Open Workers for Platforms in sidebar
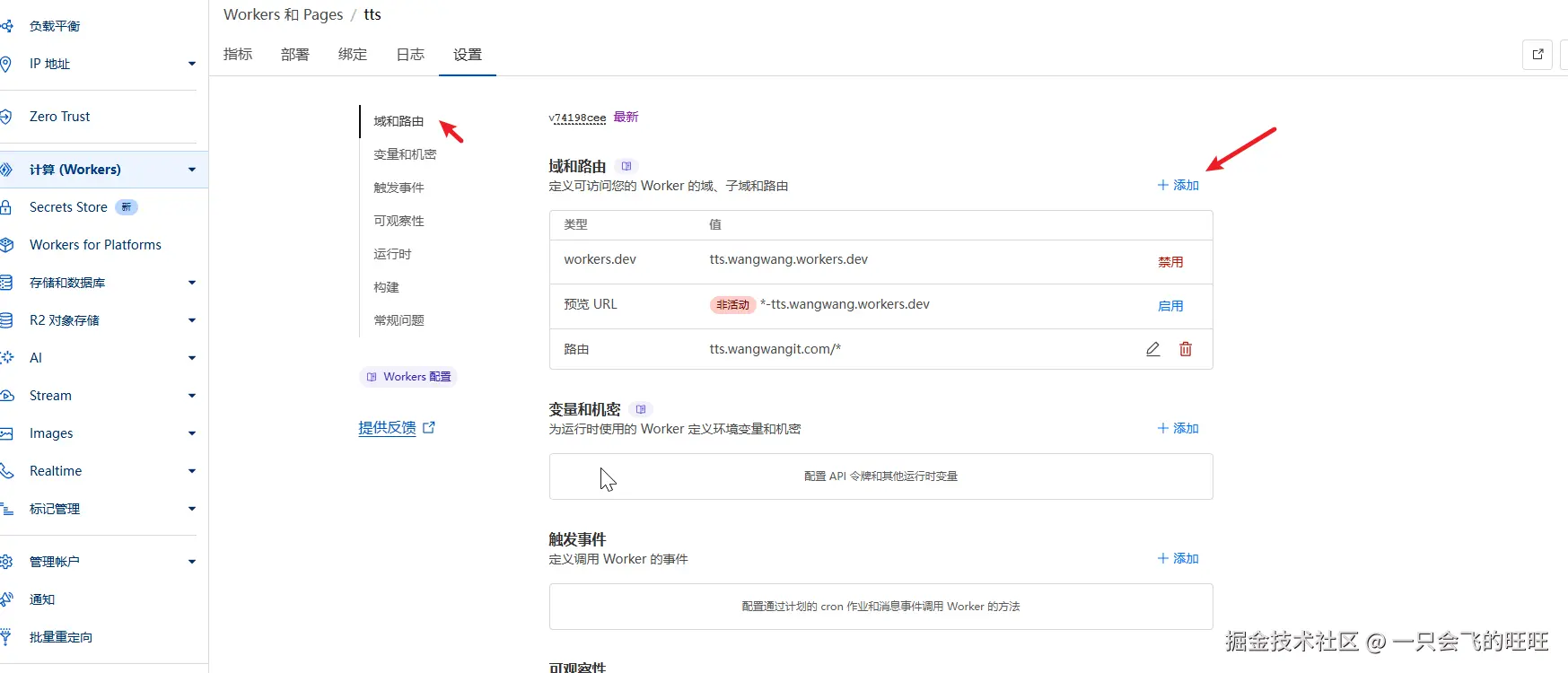 [95, 245]
